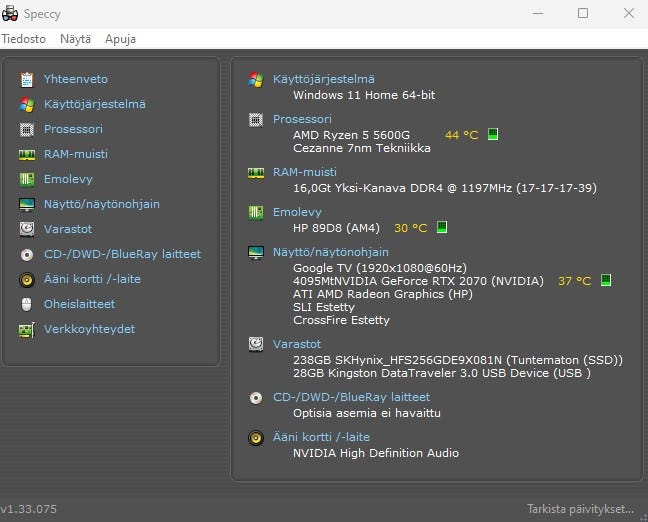This screenshot has width=648, height=522.
Task: Open Emolevy via its sidebar motherboard icon
Action: [26, 179]
